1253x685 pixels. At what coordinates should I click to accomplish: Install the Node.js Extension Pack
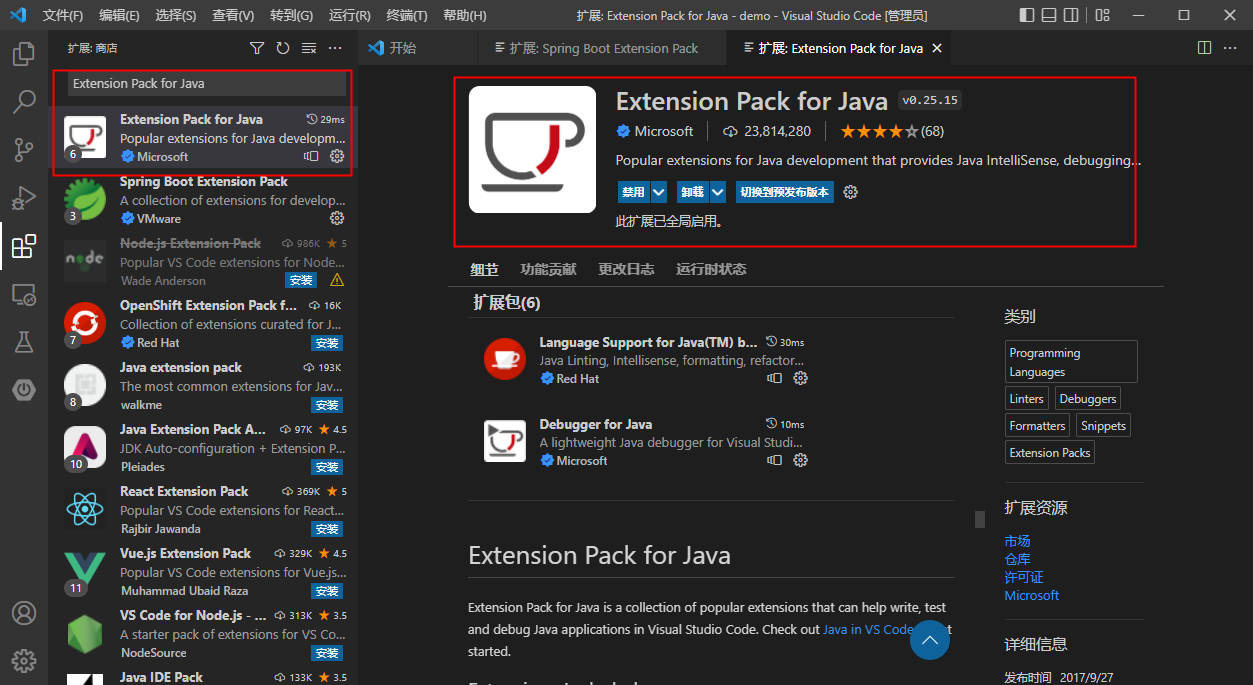click(x=301, y=280)
